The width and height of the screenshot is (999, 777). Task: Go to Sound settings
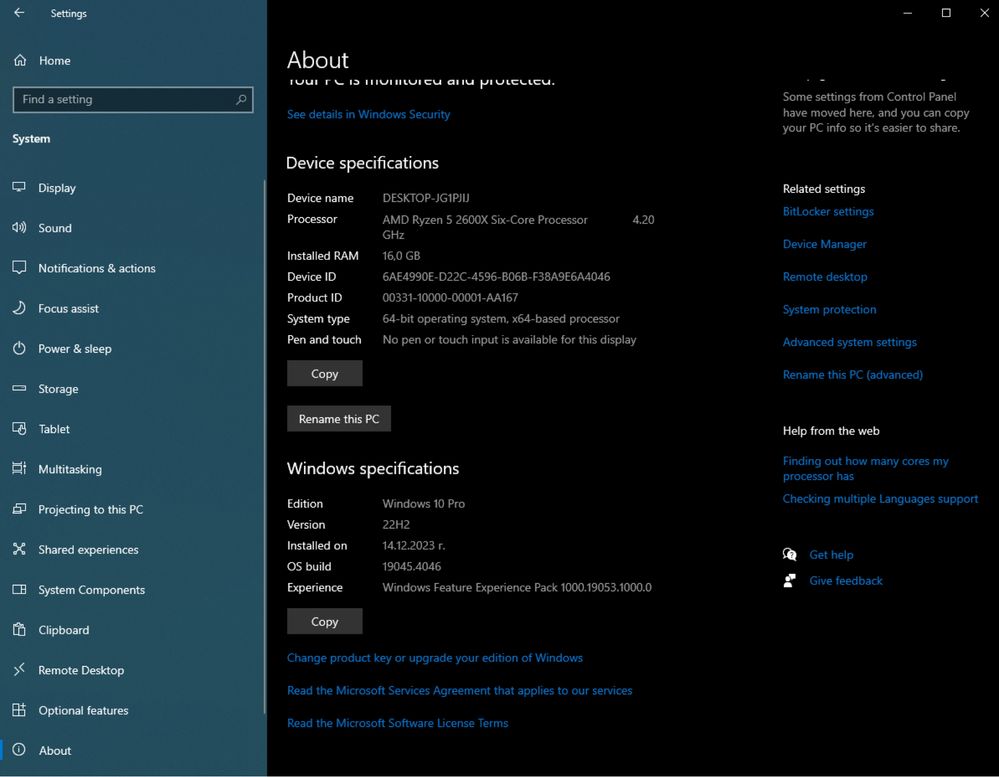(x=133, y=228)
